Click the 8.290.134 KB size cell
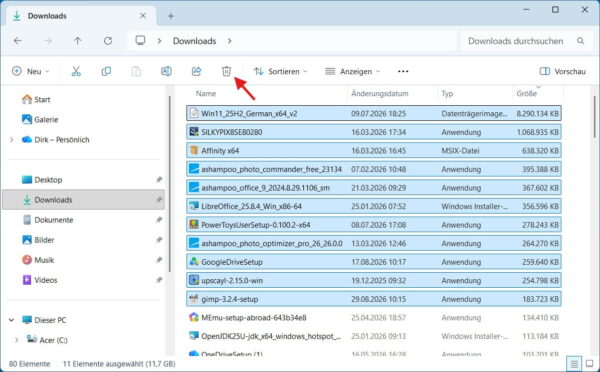The image size is (600, 372). click(537, 113)
